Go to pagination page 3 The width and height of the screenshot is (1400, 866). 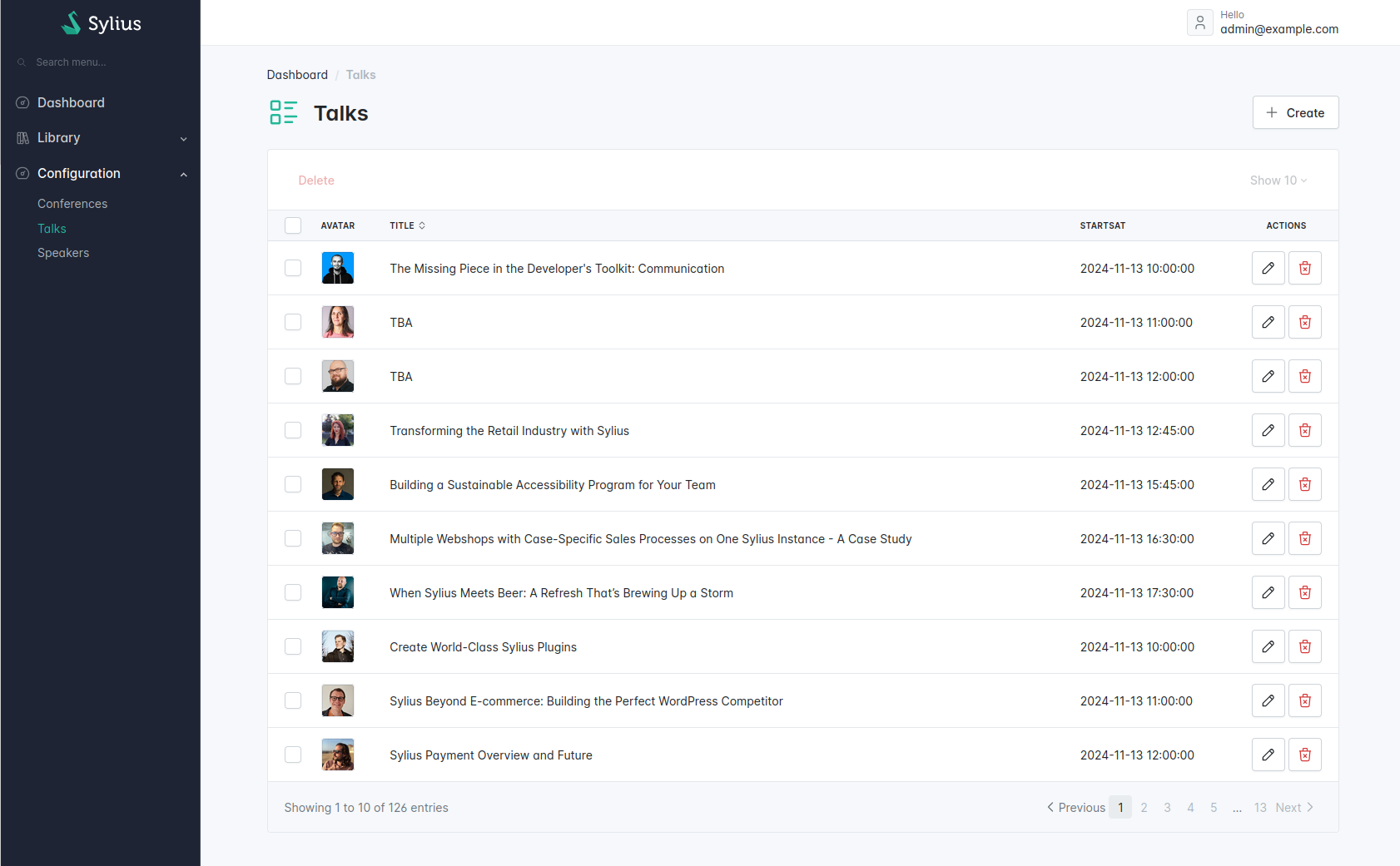click(x=1167, y=808)
